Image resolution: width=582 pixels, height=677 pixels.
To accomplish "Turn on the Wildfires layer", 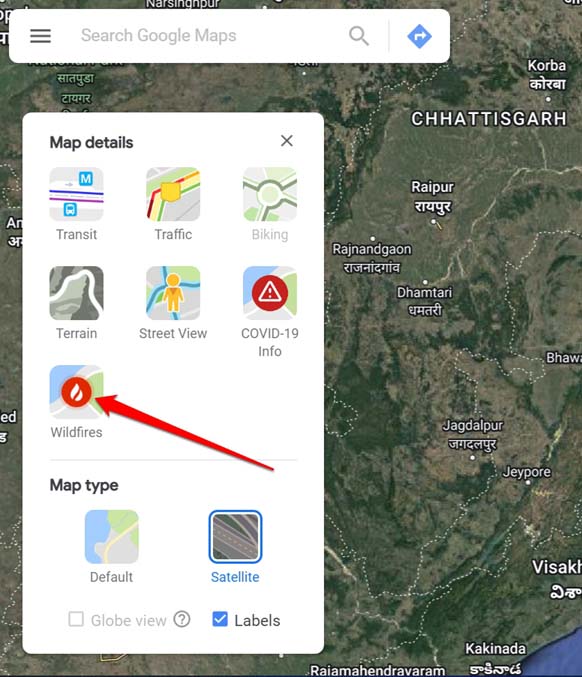I will pos(76,392).
